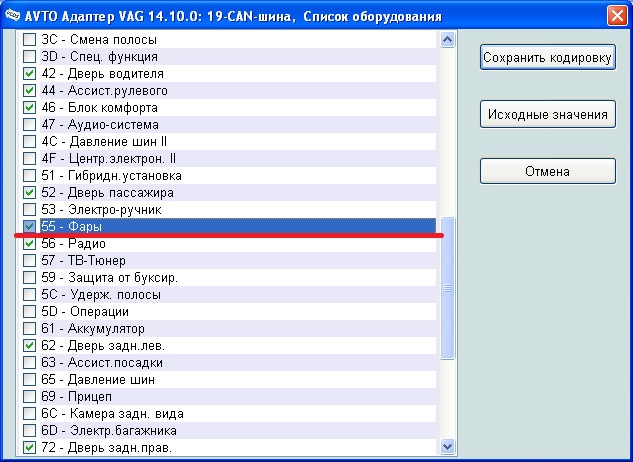
Task: Select row text '5D - Операции'
Action: pos(85,312)
